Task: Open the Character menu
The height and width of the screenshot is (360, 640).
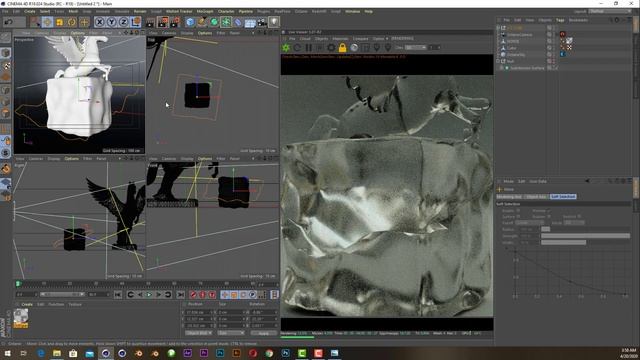Action: coord(226,11)
